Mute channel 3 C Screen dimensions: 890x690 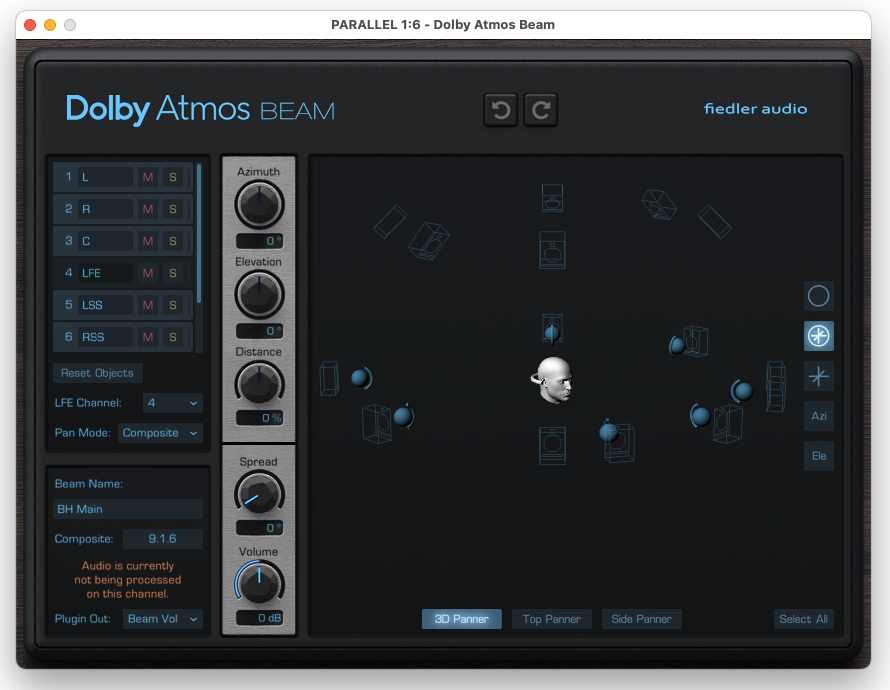[148, 241]
